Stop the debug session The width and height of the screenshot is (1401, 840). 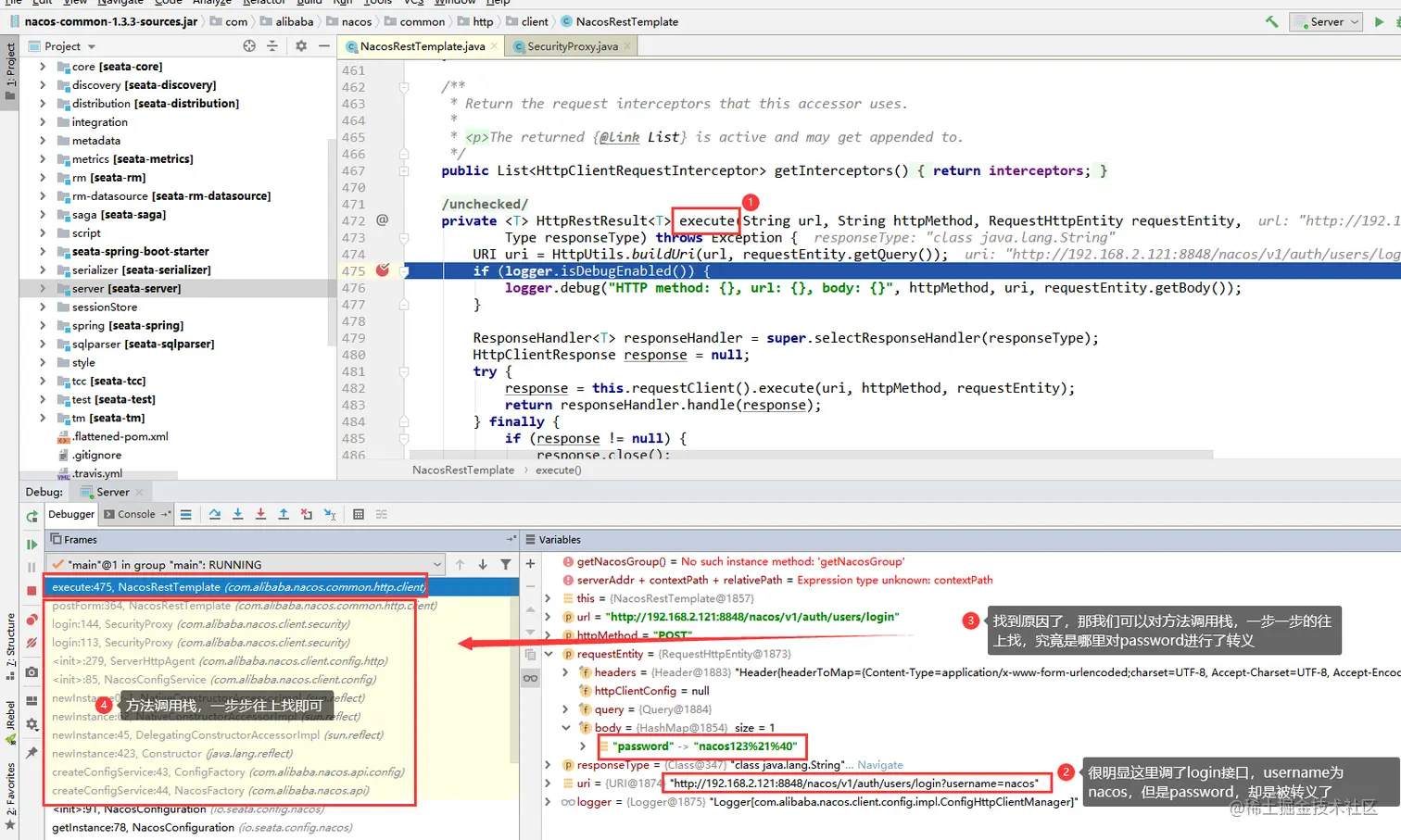(32, 590)
